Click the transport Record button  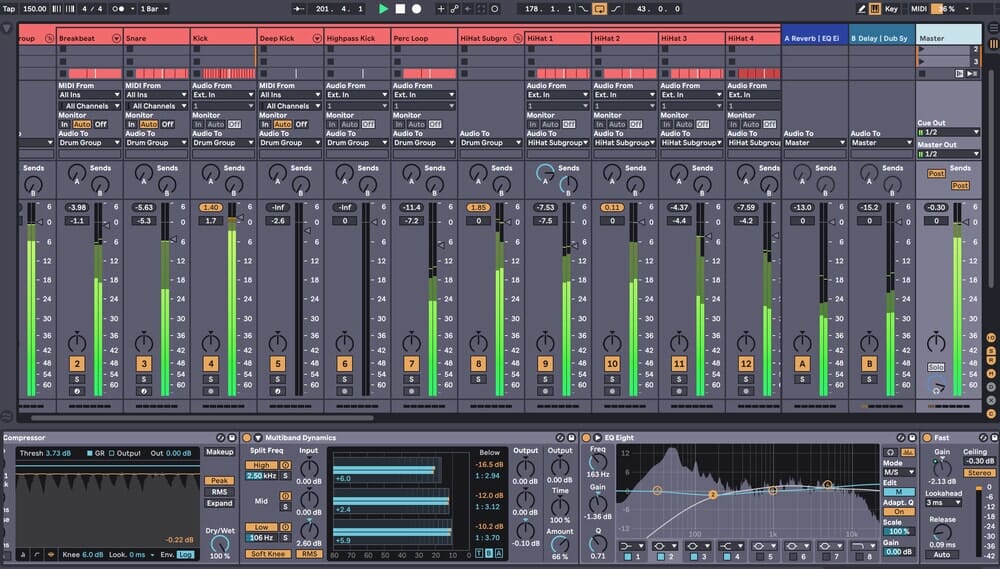(x=416, y=8)
